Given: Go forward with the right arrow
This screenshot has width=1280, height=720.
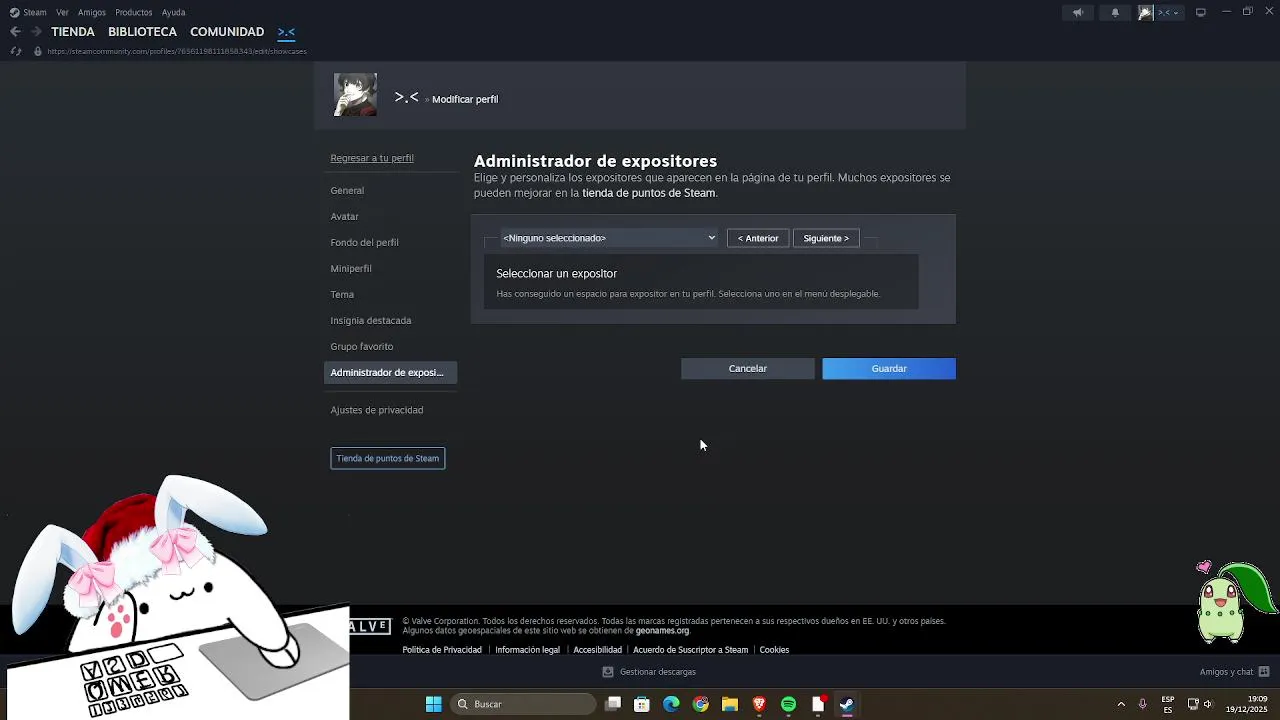Looking at the screenshot, I should pyautogui.click(x=36, y=32).
